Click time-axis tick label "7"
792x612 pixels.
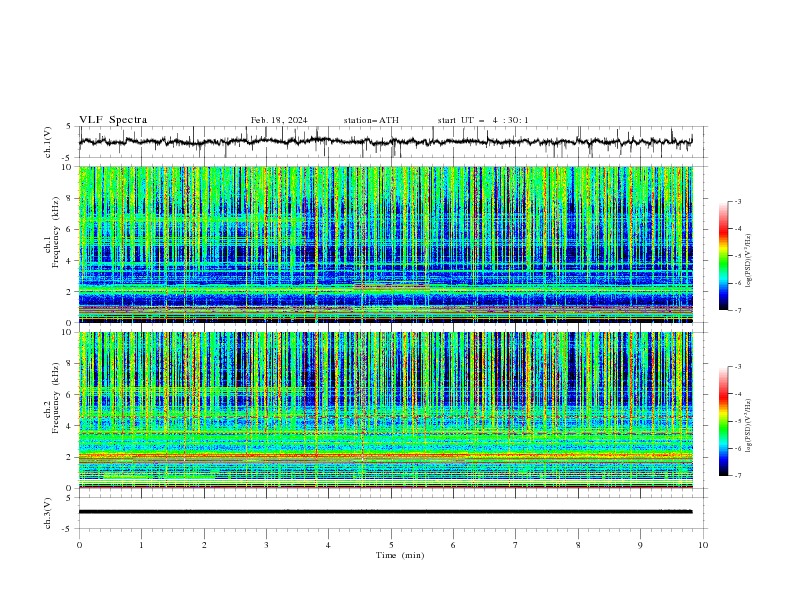516,545
